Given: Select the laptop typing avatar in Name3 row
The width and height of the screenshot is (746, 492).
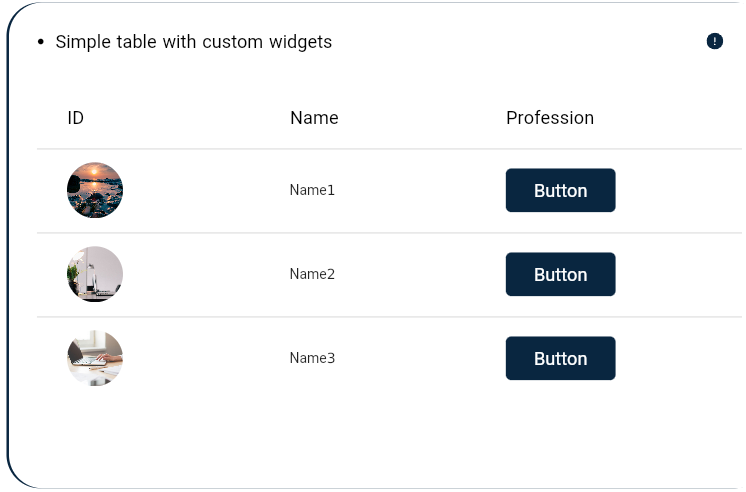Looking at the screenshot, I should pos(95,358).
